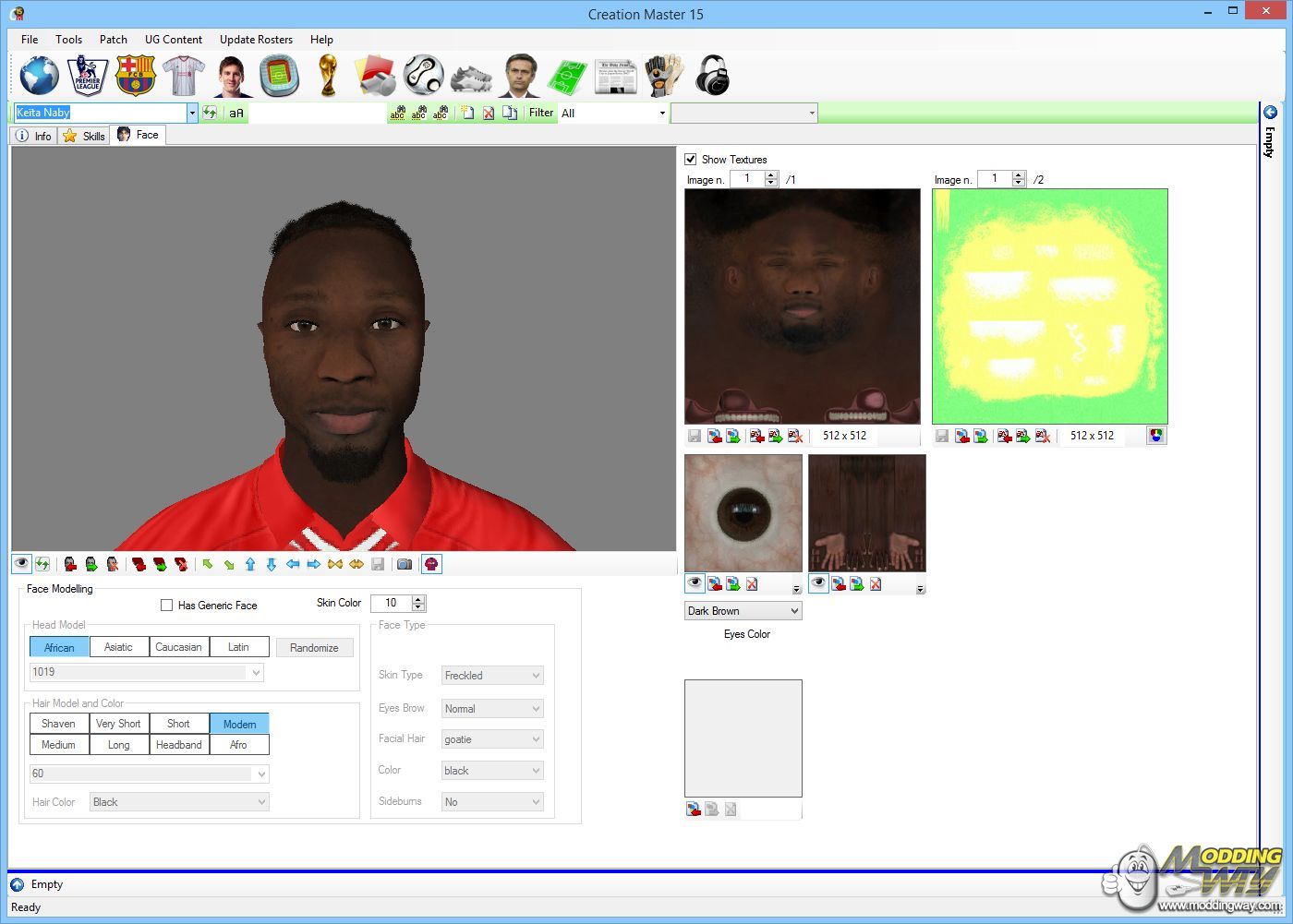
Task: Open the stadium editor icon
Action: (279, 76)
